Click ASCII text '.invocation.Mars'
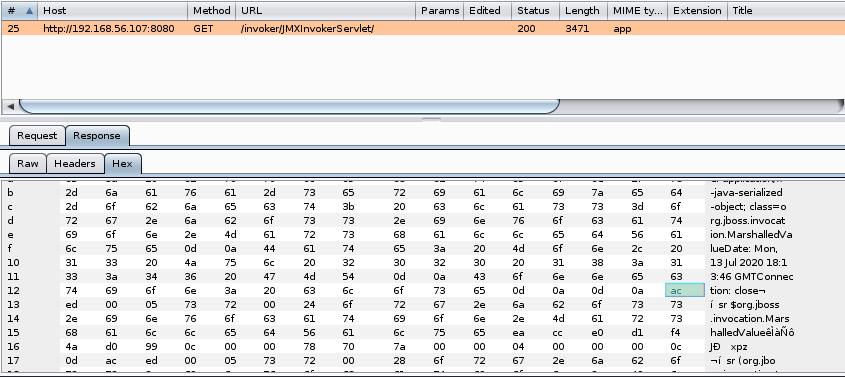Screen dimensions: 845x377 [x=750, y=319]
